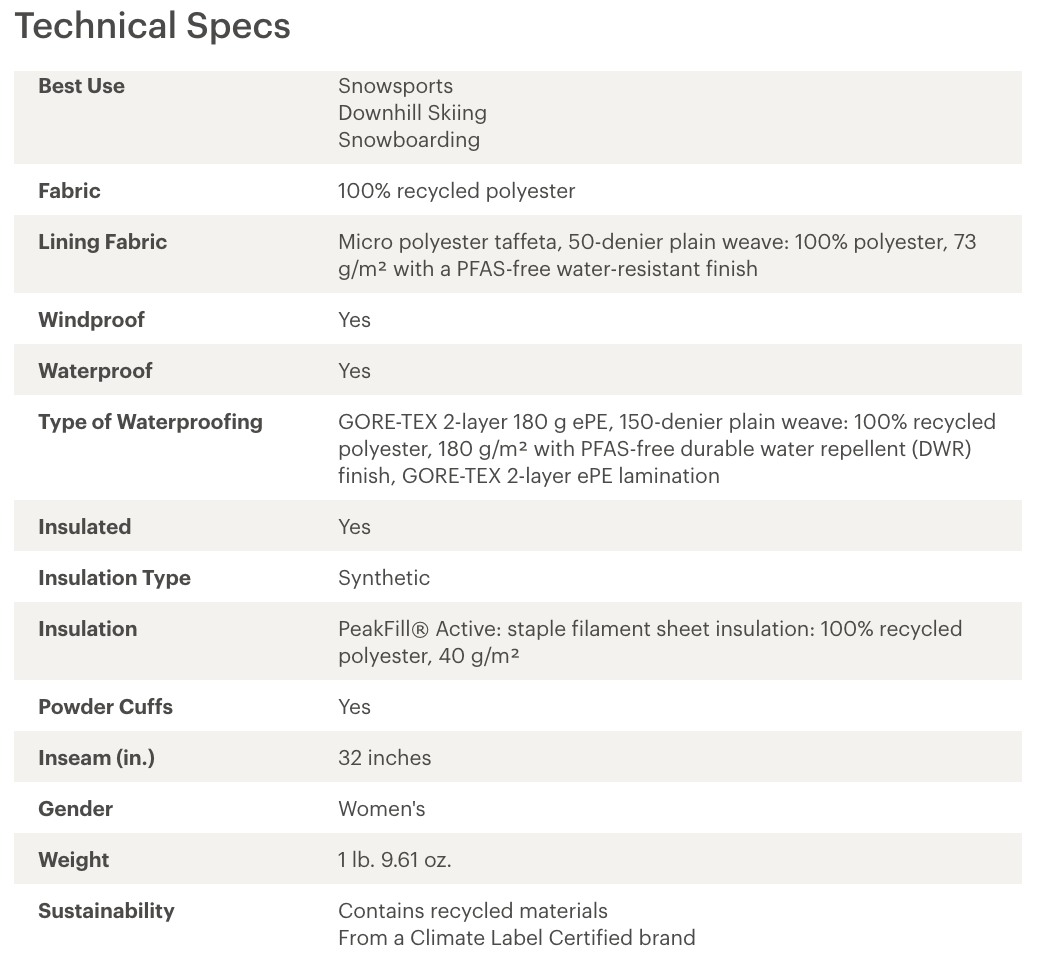
Task: Click the Yes value next to Waterproof
Action: [354, 371]
